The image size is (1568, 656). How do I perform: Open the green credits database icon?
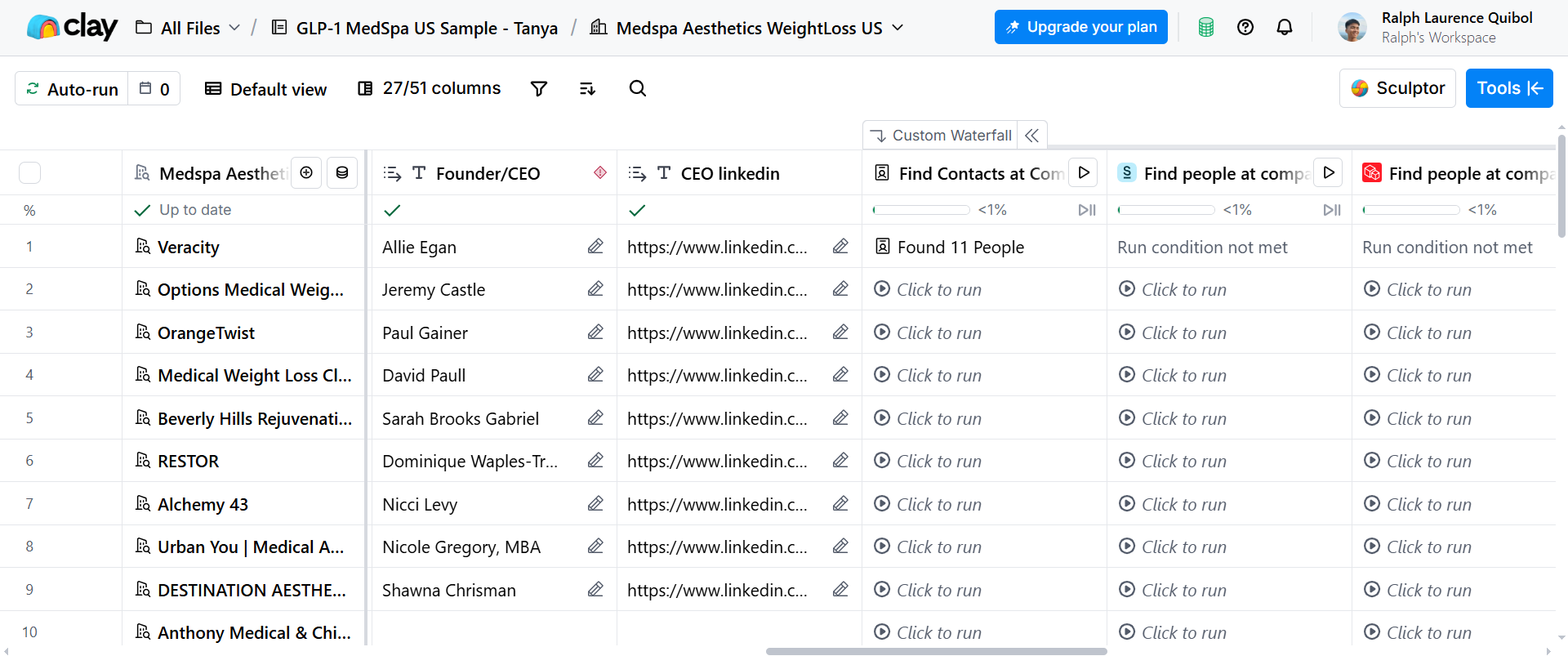[1205, 27]
